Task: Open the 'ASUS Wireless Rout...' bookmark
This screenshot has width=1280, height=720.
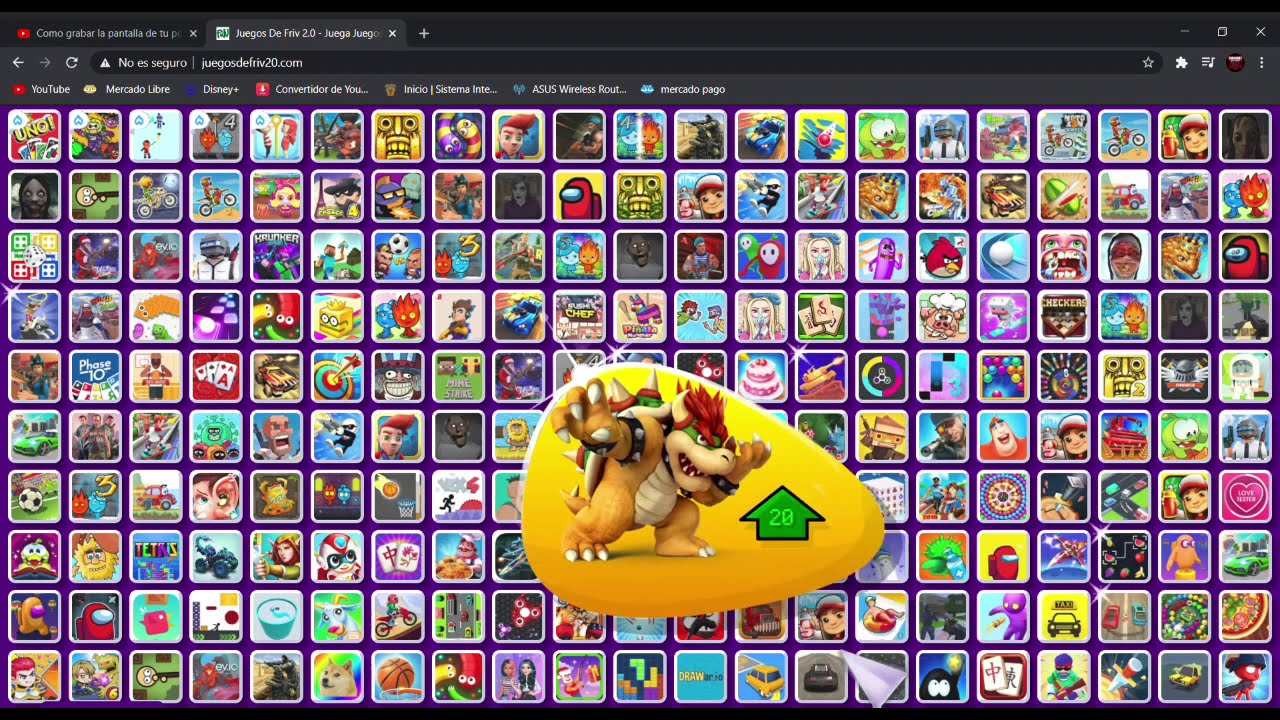Action: (x=569, y=89)
